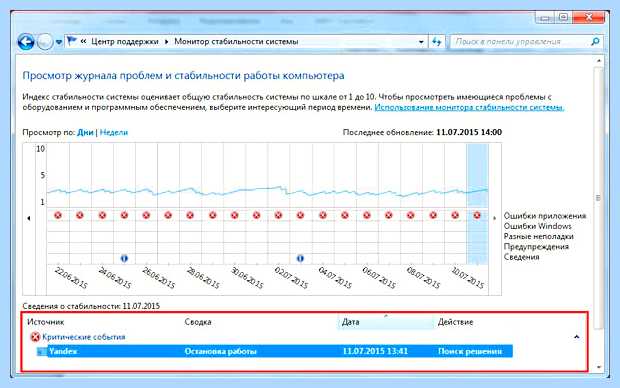This screenshot has height=388, width=620.
Task: Click the Последнее обновление 11.07.2015 14:00 text
Action: pyautogui.click(x=422, y=132)
